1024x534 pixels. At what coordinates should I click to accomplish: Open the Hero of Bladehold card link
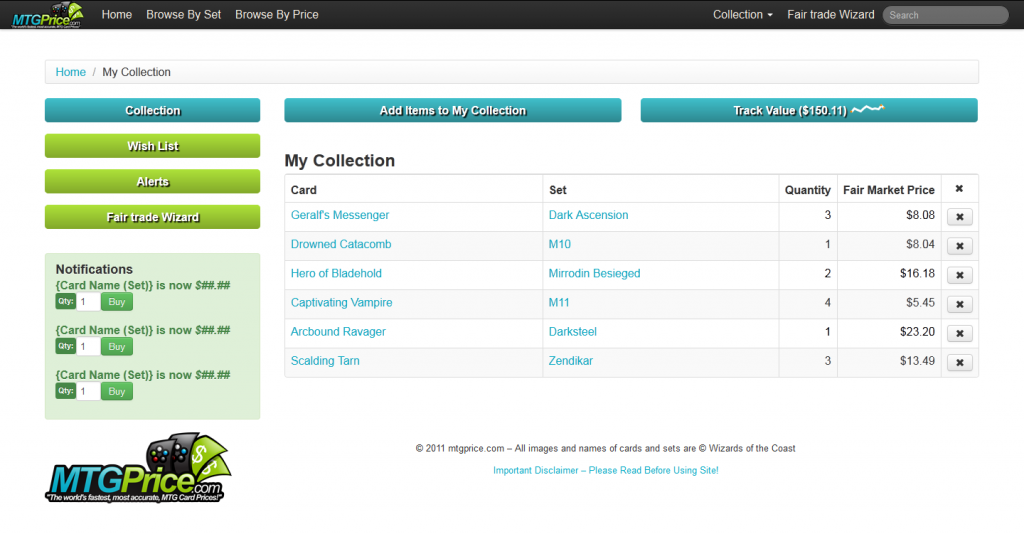[336, 274]
